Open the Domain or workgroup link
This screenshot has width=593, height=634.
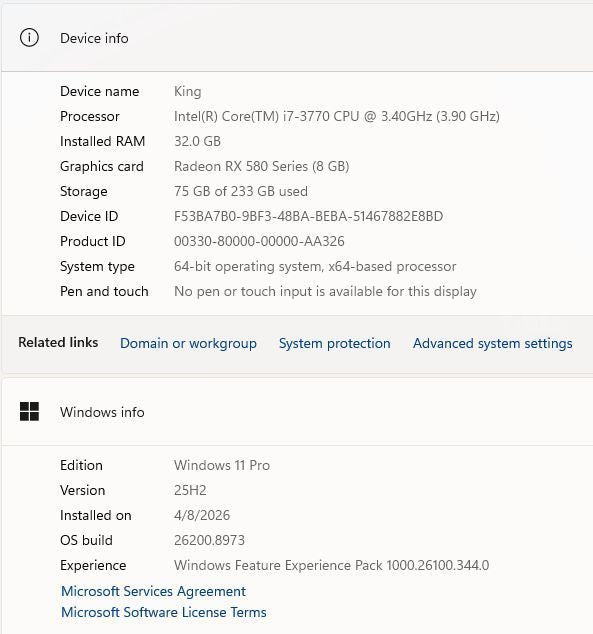[188, 343]
